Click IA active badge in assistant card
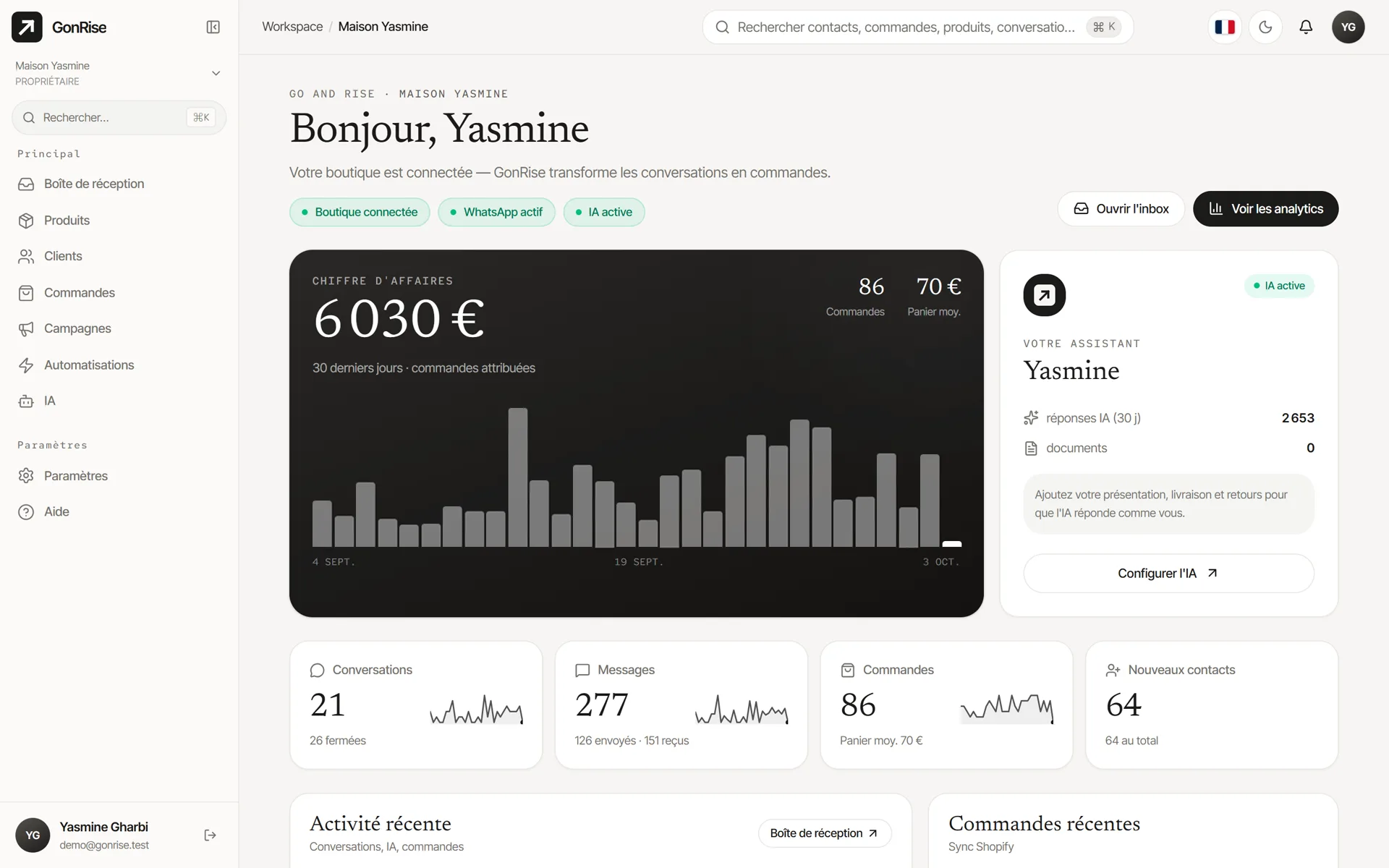1389x868 pixels. pyautogui.click(x=1279, y=286)
